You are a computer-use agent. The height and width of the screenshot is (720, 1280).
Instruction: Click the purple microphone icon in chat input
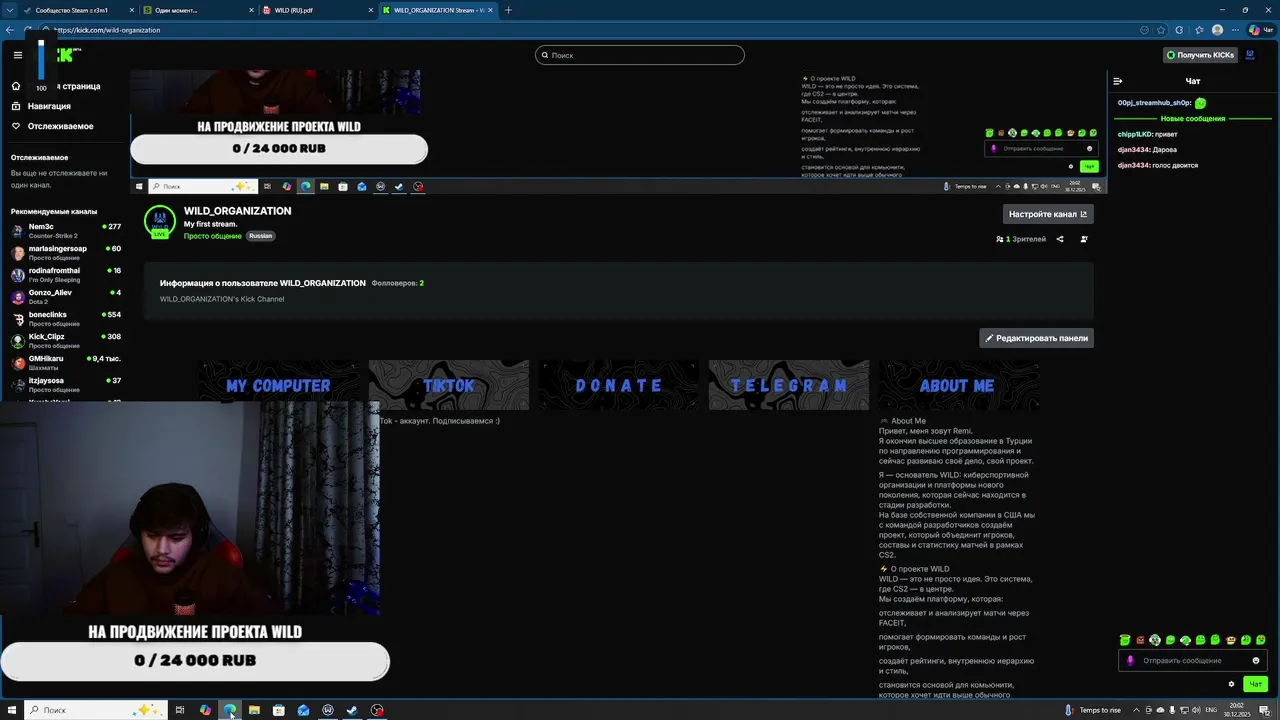(x=1131, y=660)
